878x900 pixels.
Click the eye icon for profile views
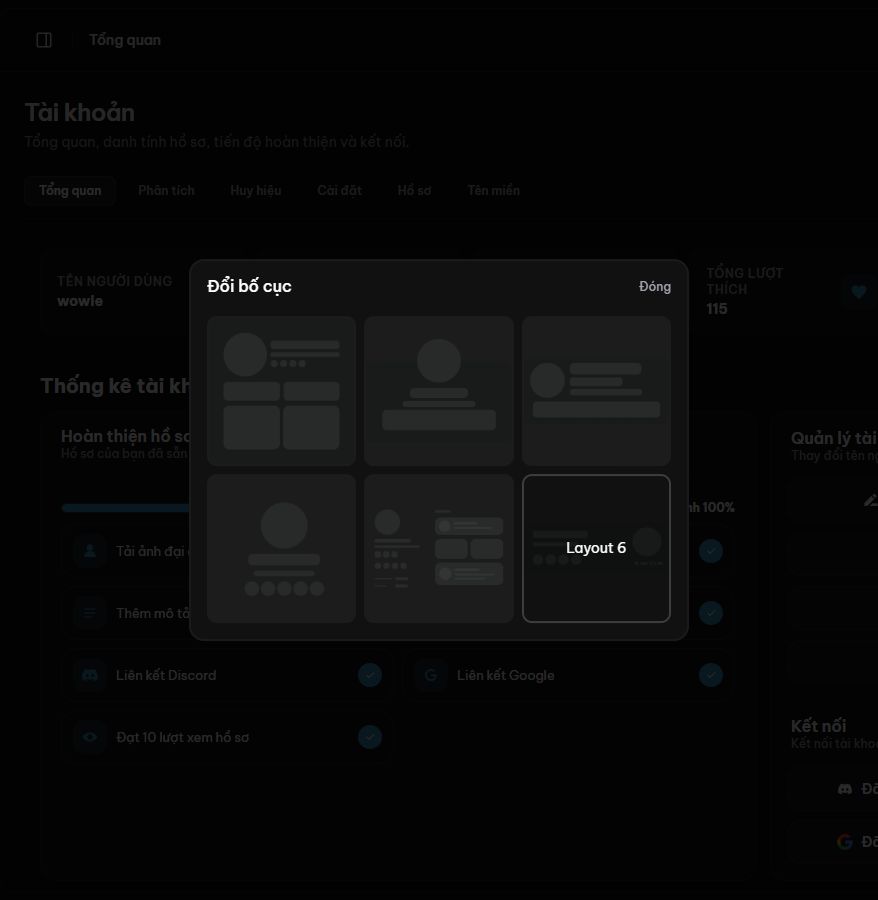90,737
